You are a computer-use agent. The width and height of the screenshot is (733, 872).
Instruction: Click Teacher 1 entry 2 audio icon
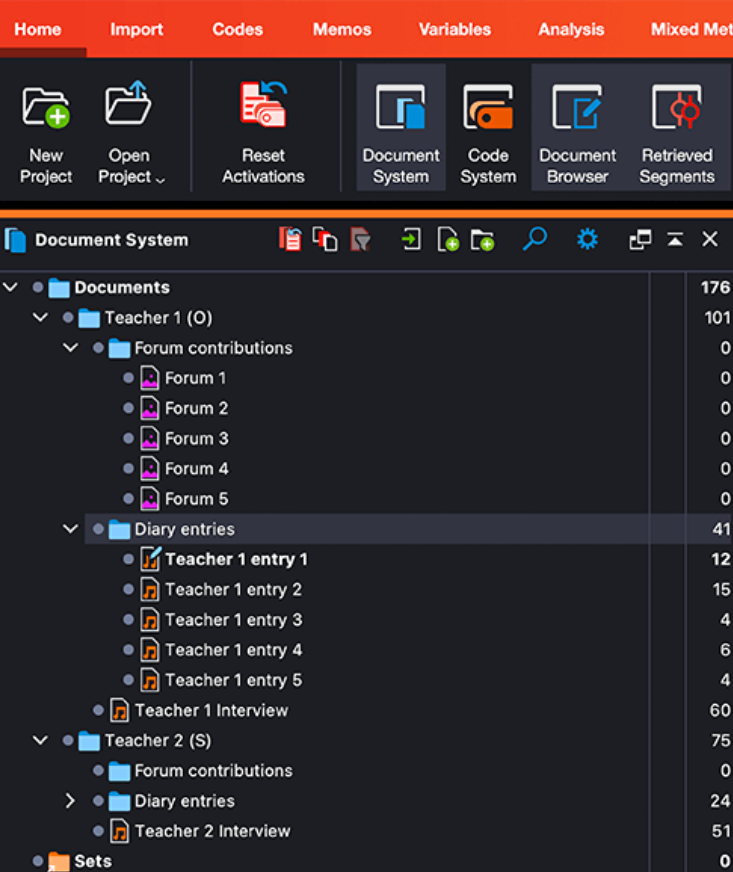150,589
